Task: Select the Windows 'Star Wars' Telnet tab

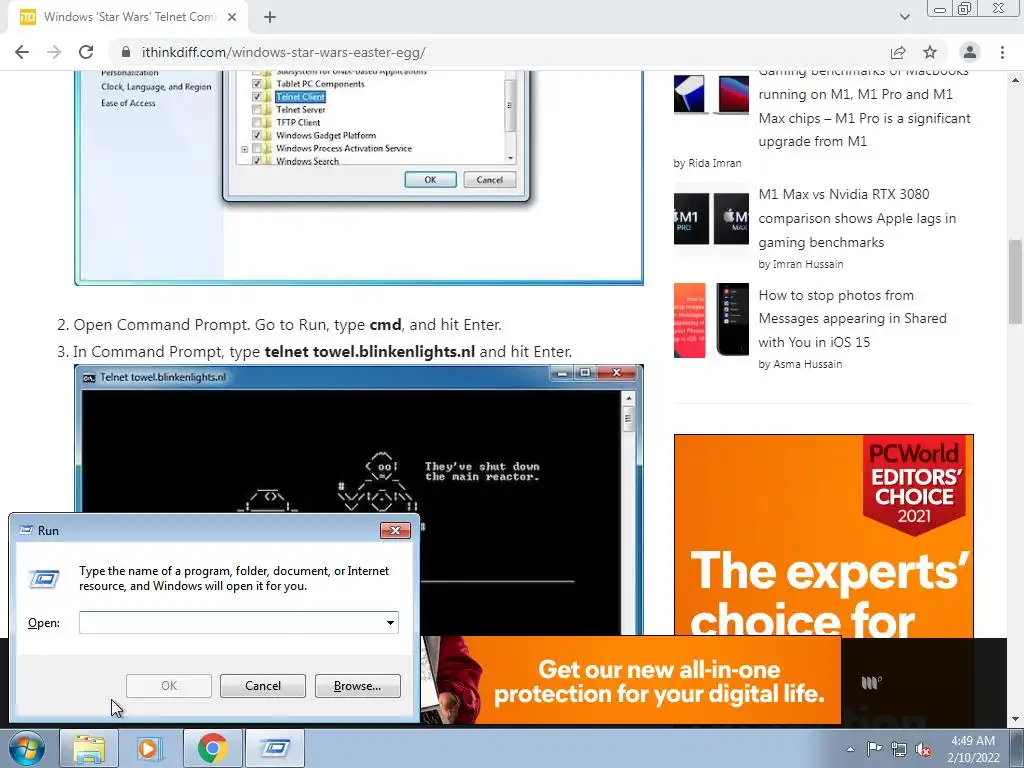Action: [128, 17]
